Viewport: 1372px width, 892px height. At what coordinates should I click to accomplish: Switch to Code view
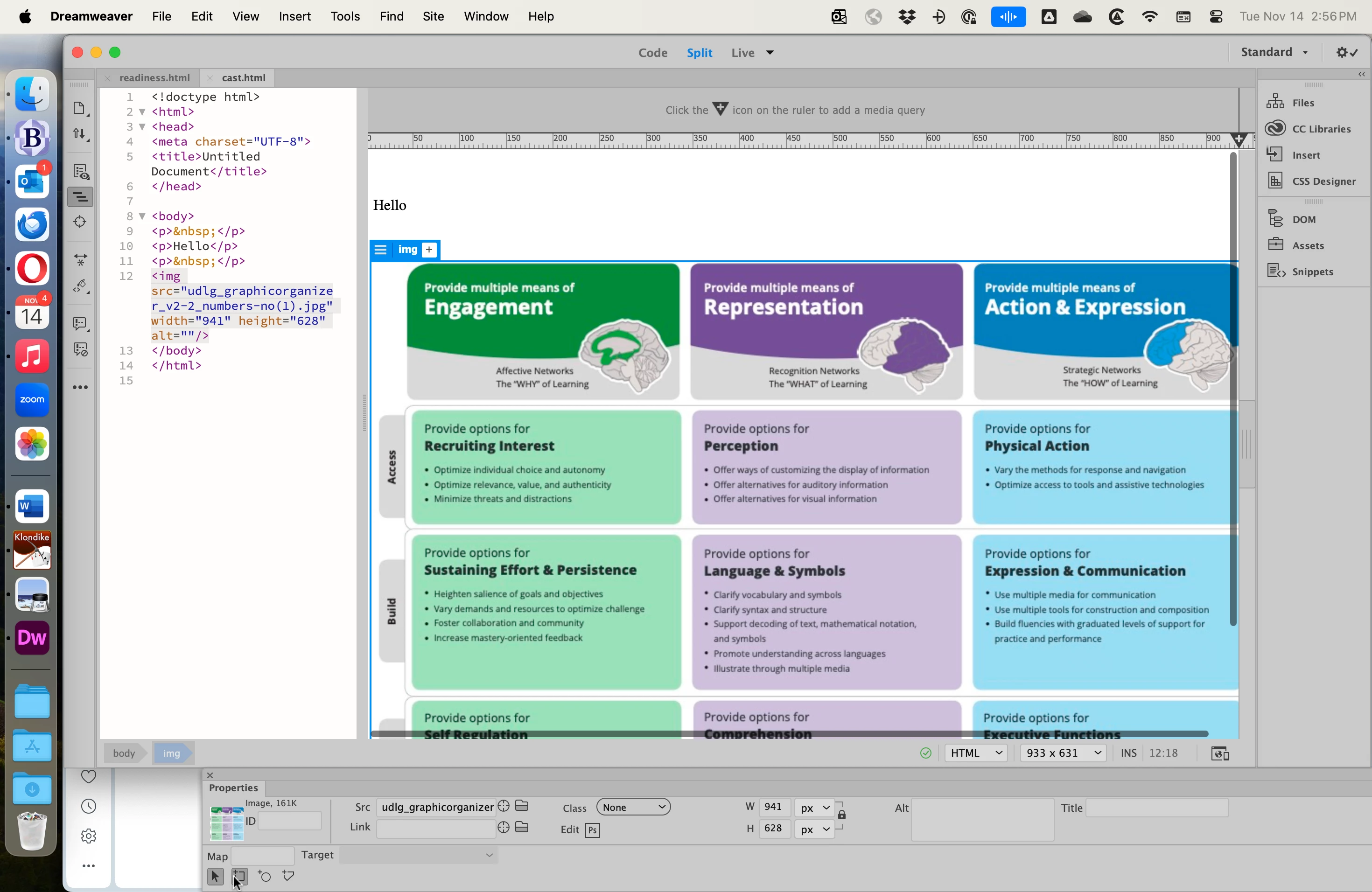pyautogui.click(x=652, y=53)
